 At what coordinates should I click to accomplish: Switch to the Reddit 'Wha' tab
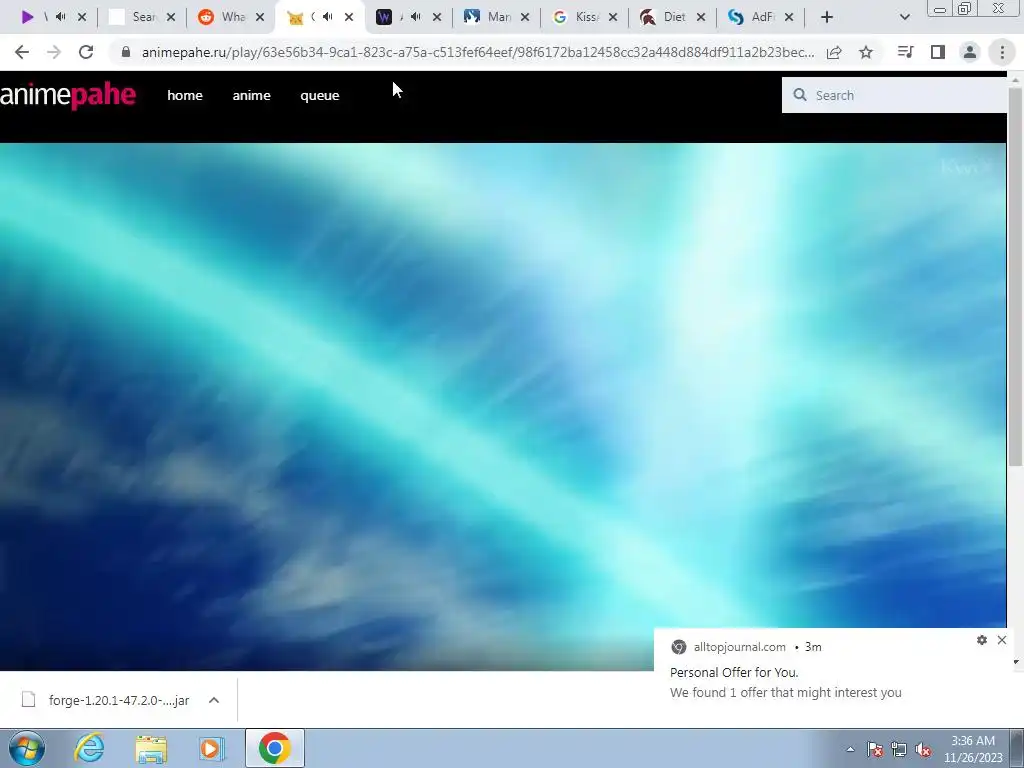tap(222, 17)
